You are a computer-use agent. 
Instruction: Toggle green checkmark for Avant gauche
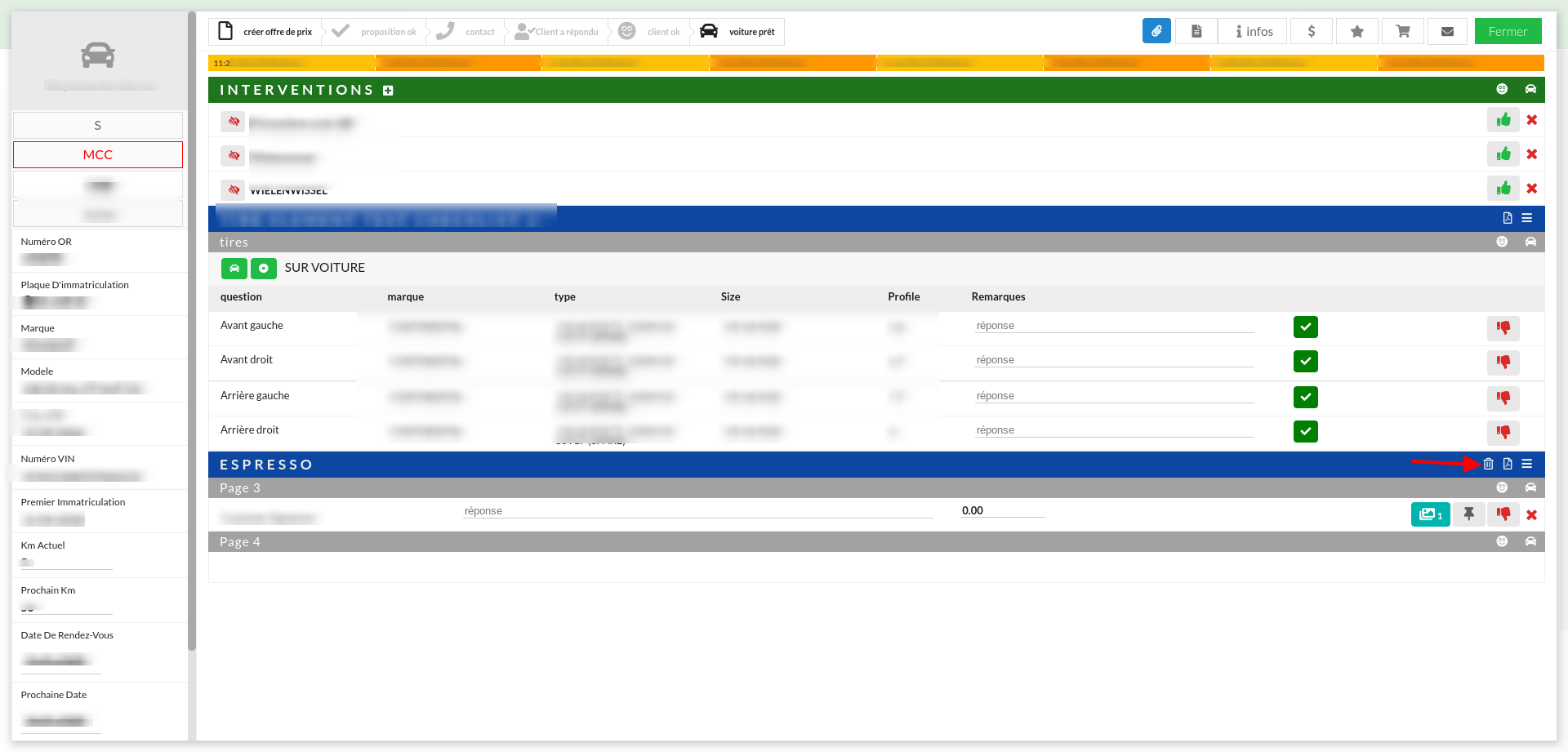[x=1306, y=327]
